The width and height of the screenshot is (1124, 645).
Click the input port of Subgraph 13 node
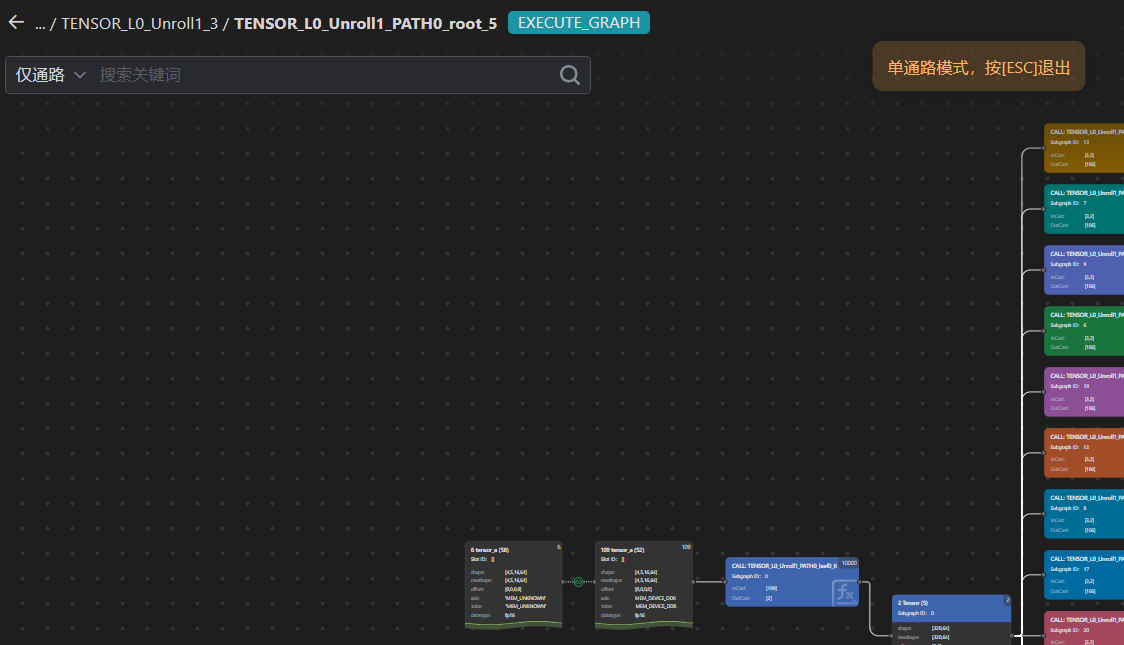1044,148
